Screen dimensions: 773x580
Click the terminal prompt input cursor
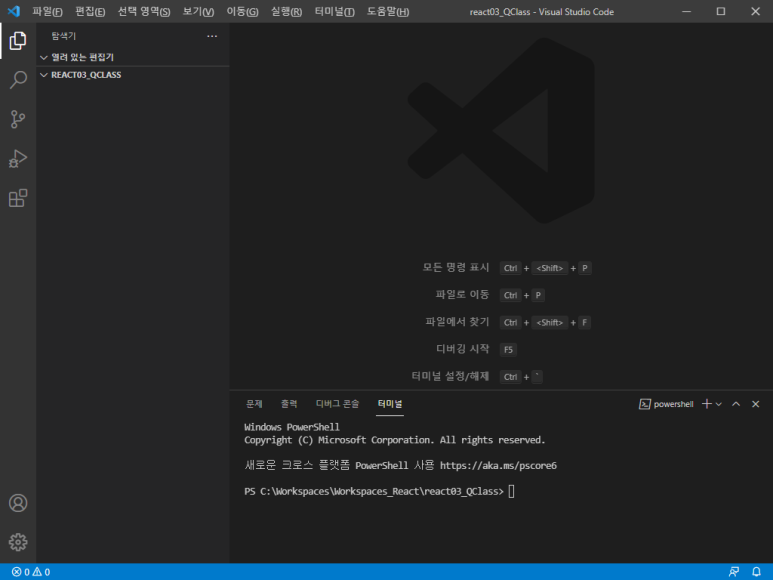coord(511,491)
